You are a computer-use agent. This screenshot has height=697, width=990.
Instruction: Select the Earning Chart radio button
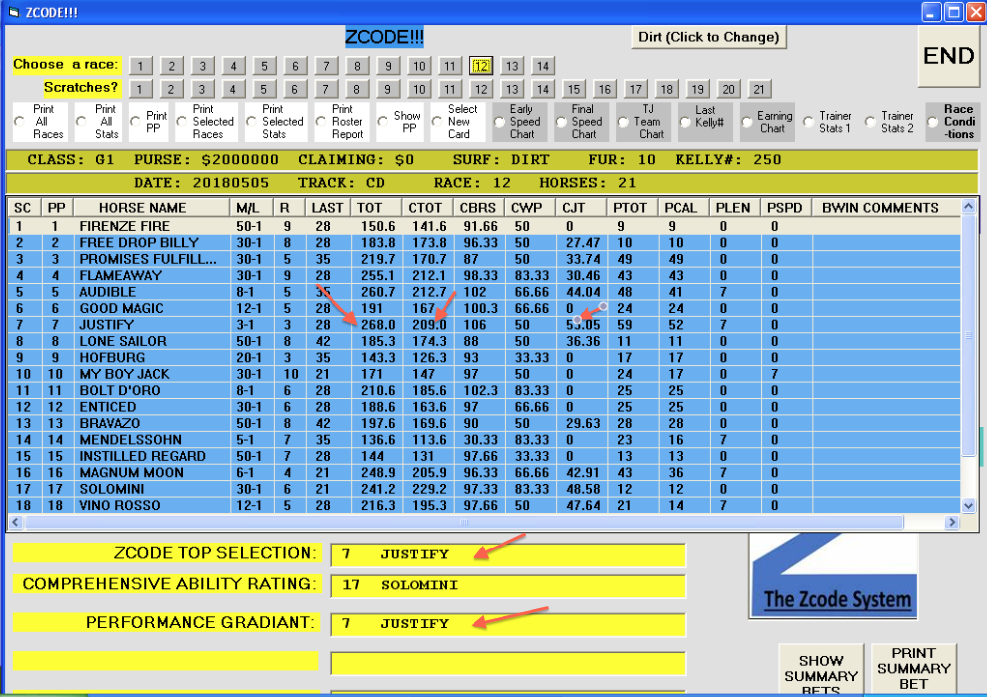(x=747, y=122)
